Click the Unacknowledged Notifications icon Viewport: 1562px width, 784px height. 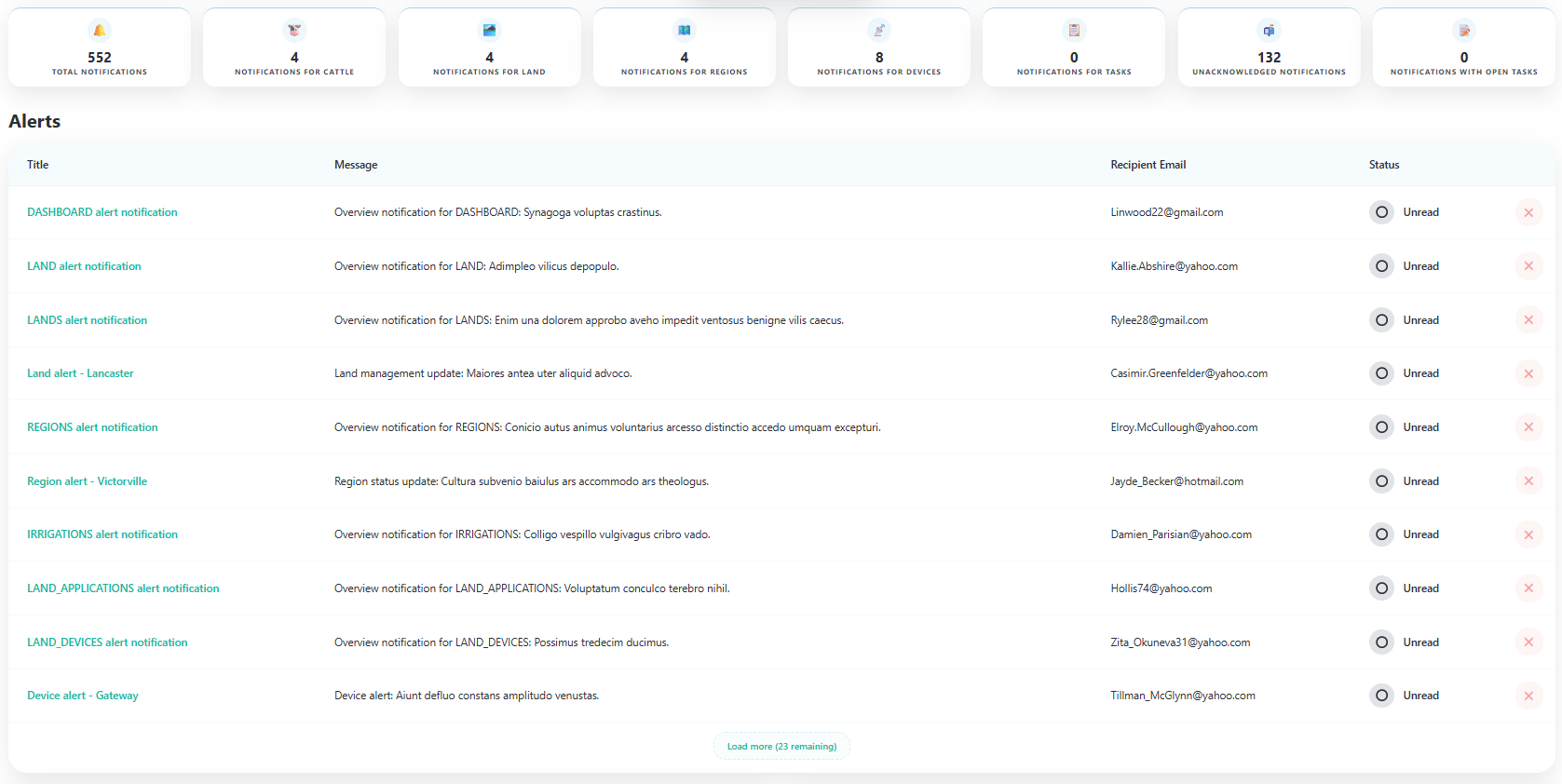pyautogui.click(x=1269, y=31)
